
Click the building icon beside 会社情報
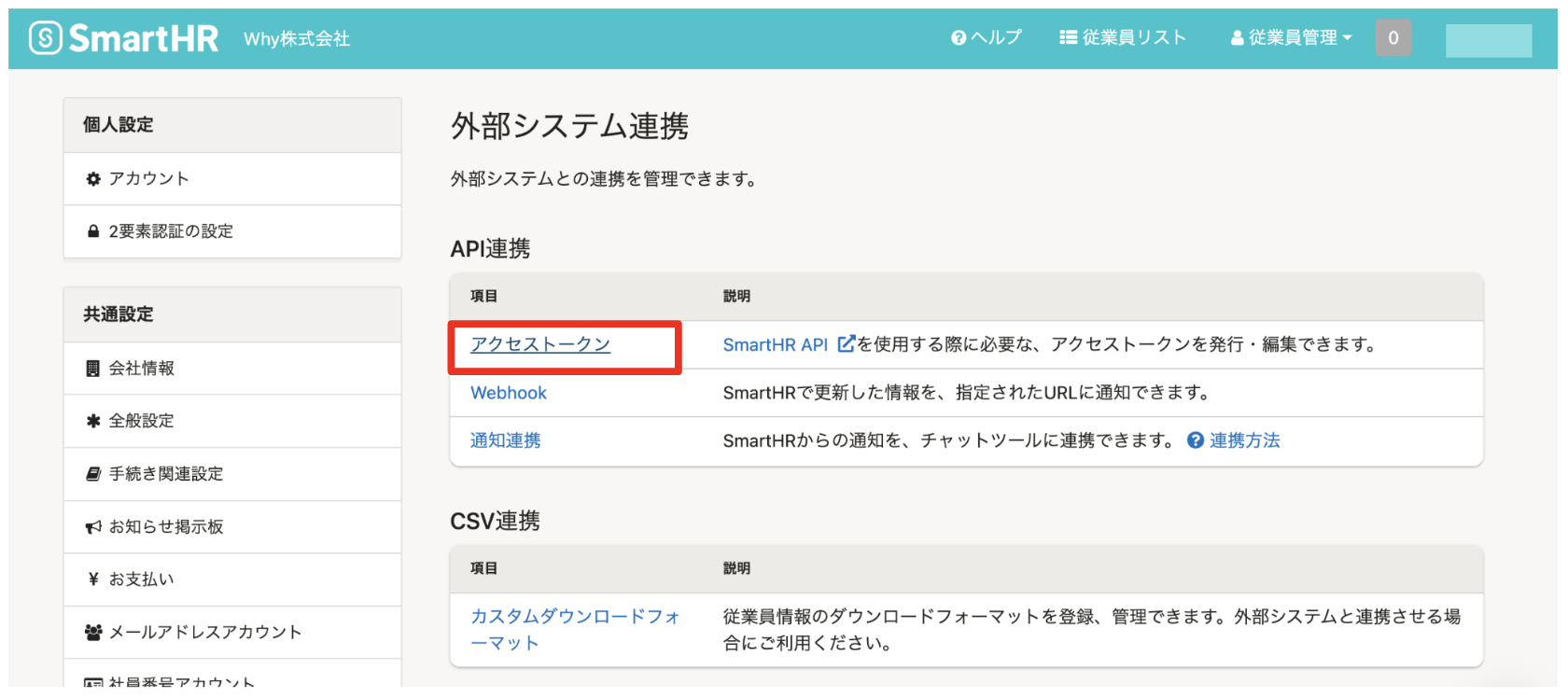tap(93, 369)
